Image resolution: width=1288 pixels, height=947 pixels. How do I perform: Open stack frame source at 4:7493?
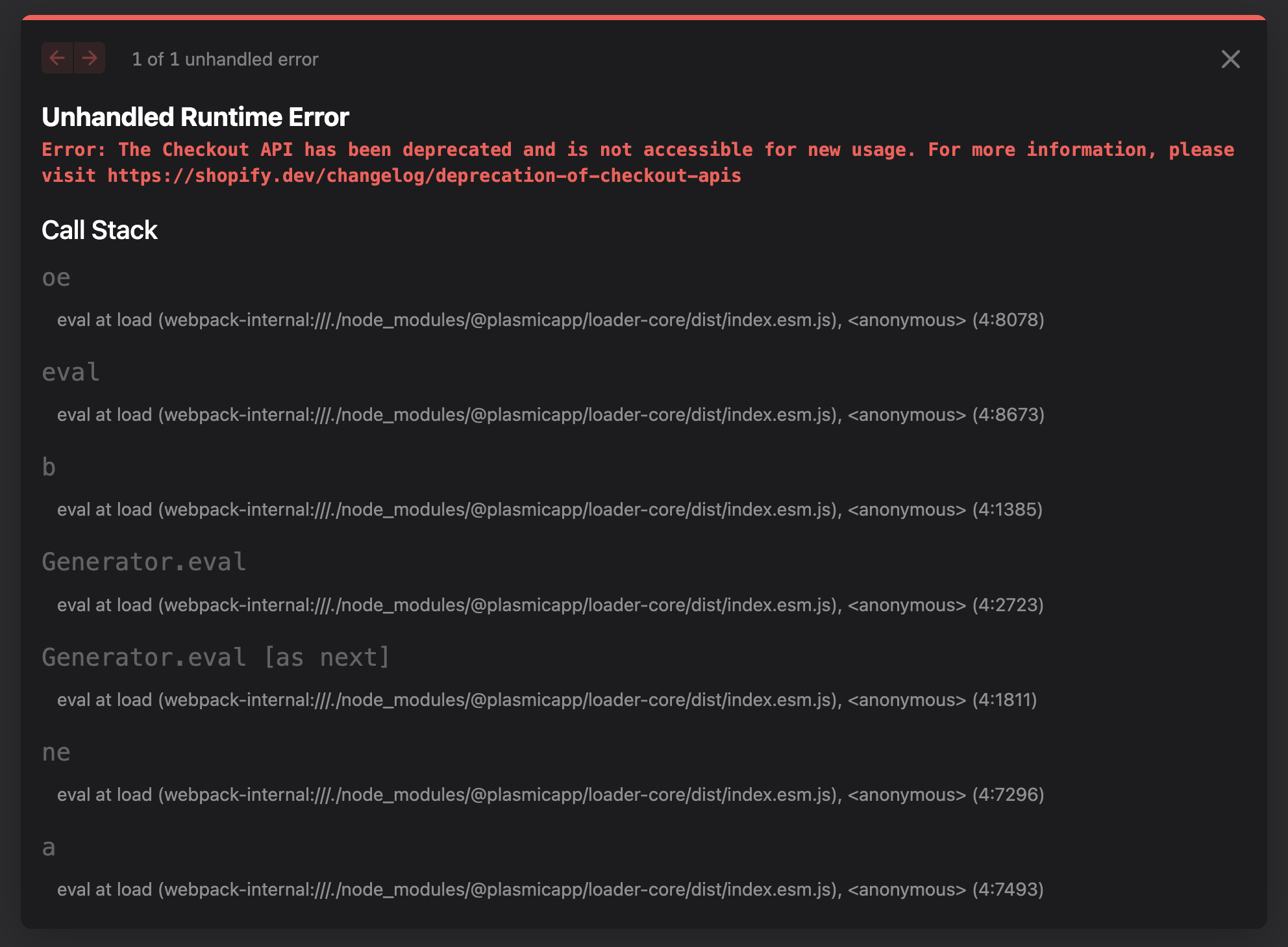550,890
